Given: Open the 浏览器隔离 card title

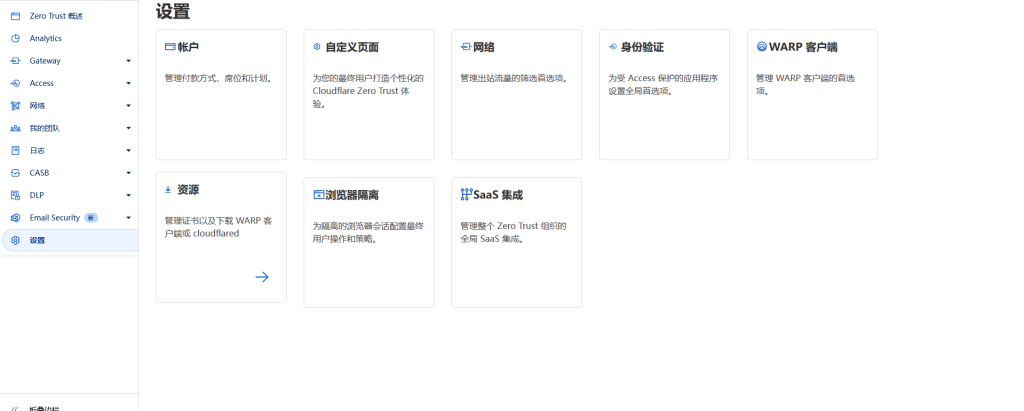Looking at the screenshot, I should coord(352,195).
